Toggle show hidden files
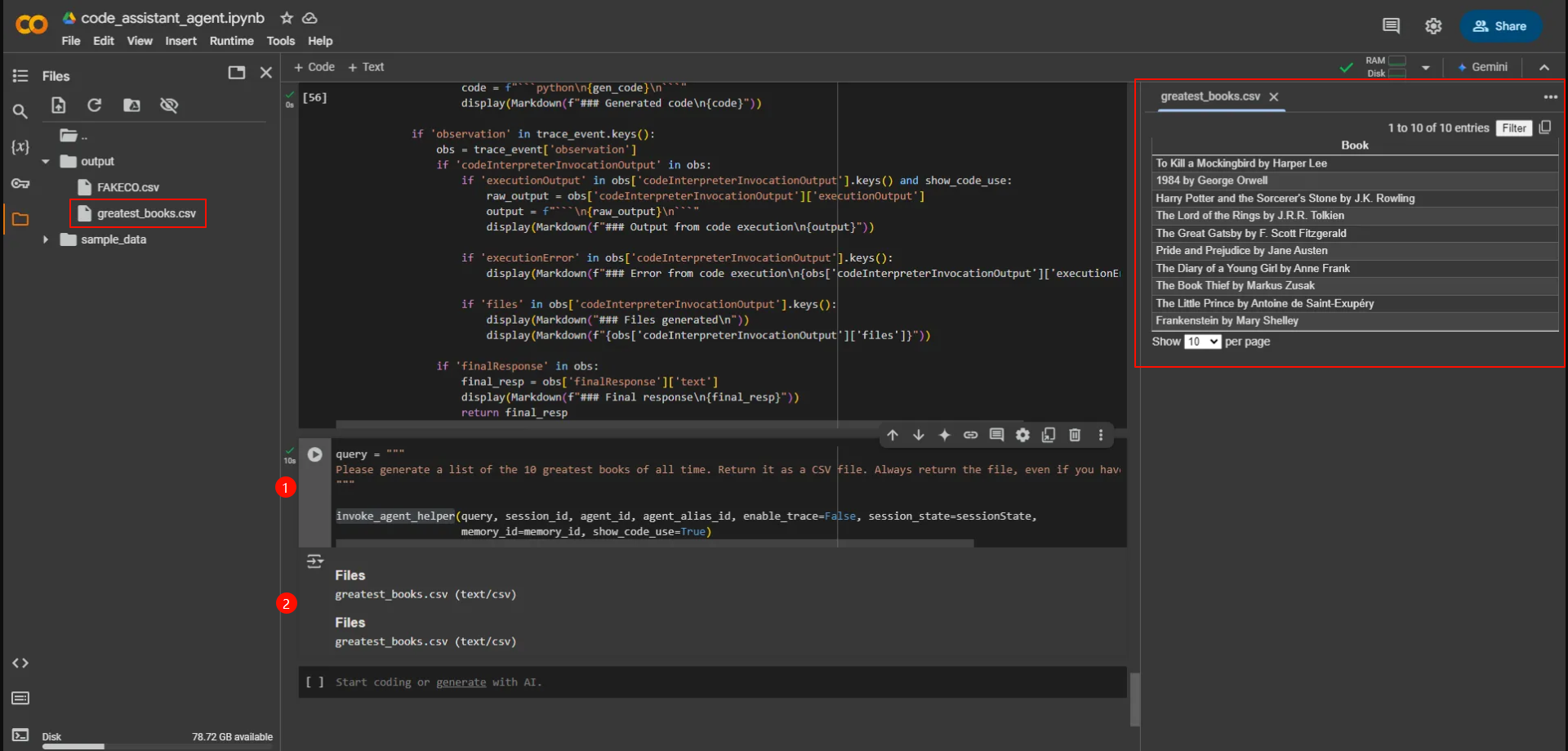The height and width of the screenshot is (751, 1568). [x=169, y=105]
